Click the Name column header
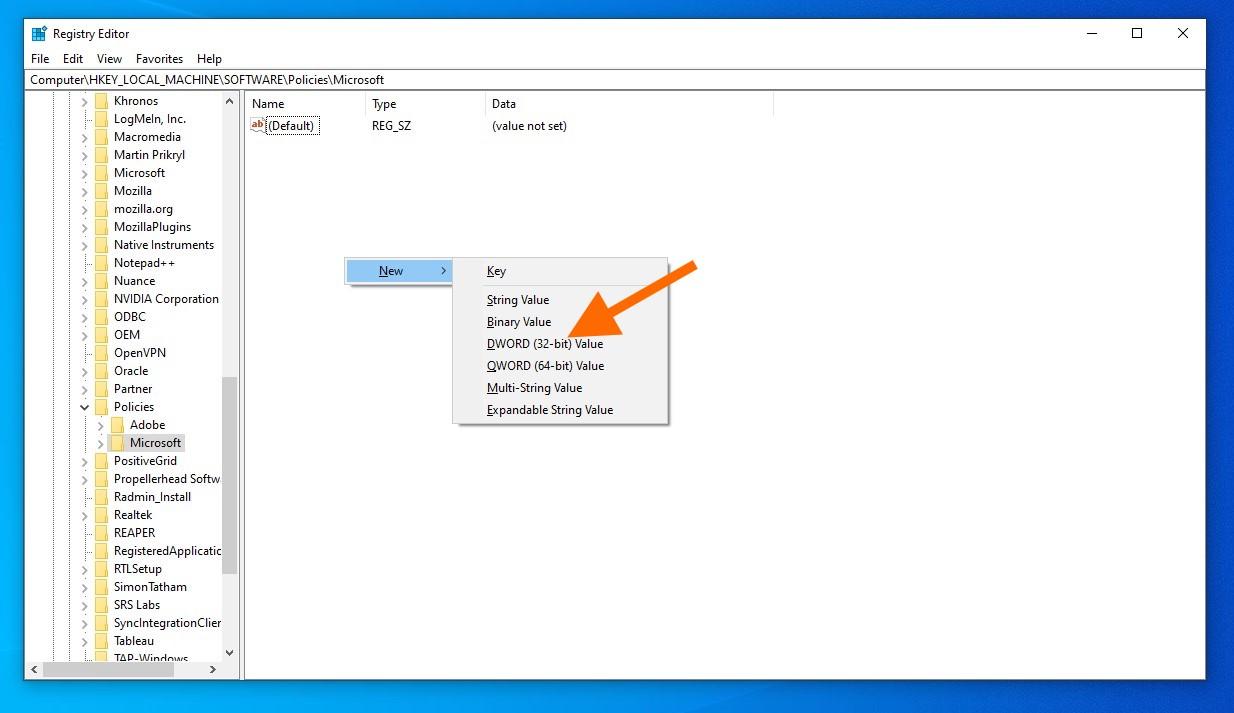Viewport: 1234px width, 713px height. [305, 104]
